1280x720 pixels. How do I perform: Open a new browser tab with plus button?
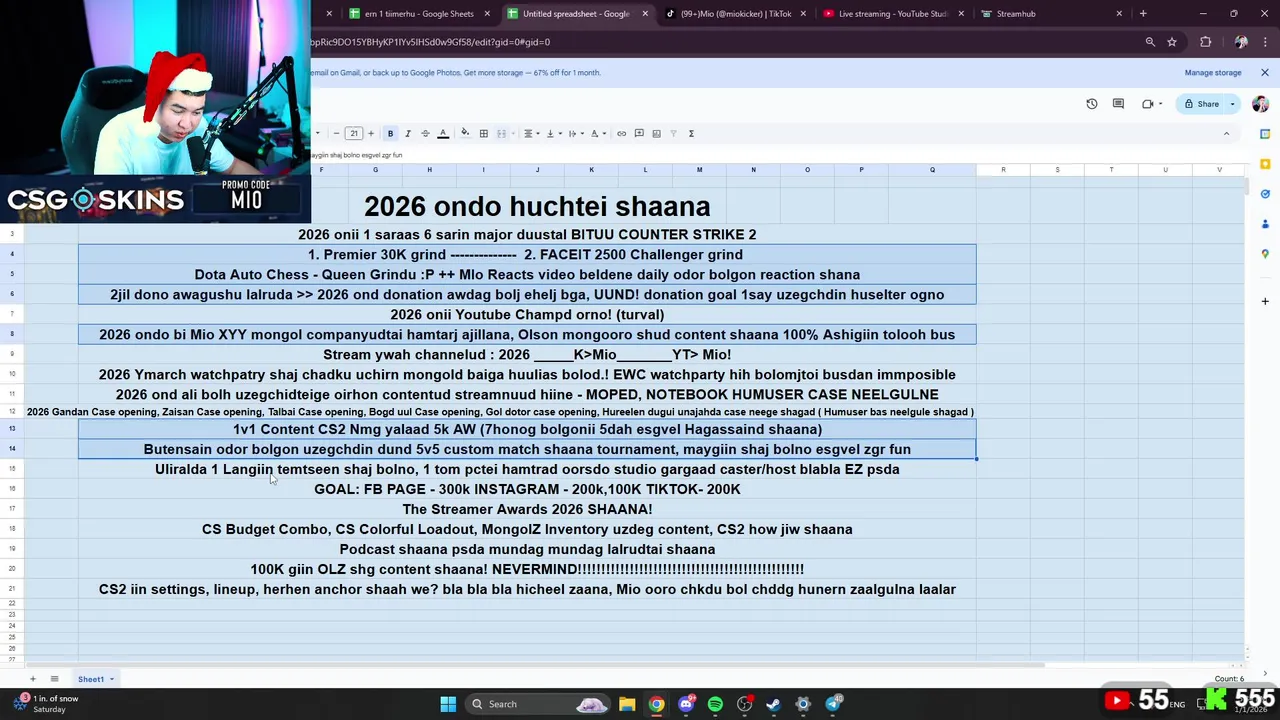pyautogui.click(x=1143, y=14)
